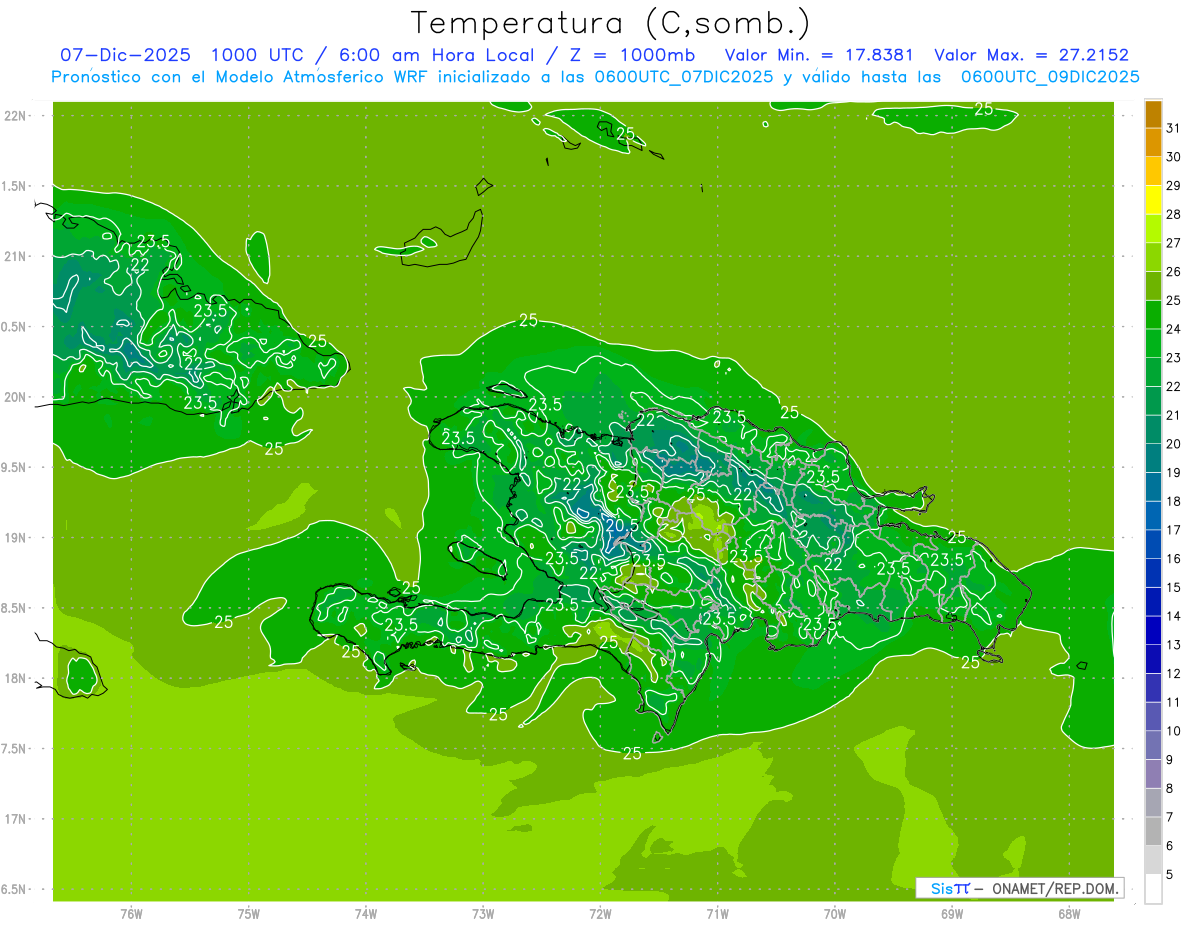
Task: Click the legend value label 31
Action: click(1174, 128)
